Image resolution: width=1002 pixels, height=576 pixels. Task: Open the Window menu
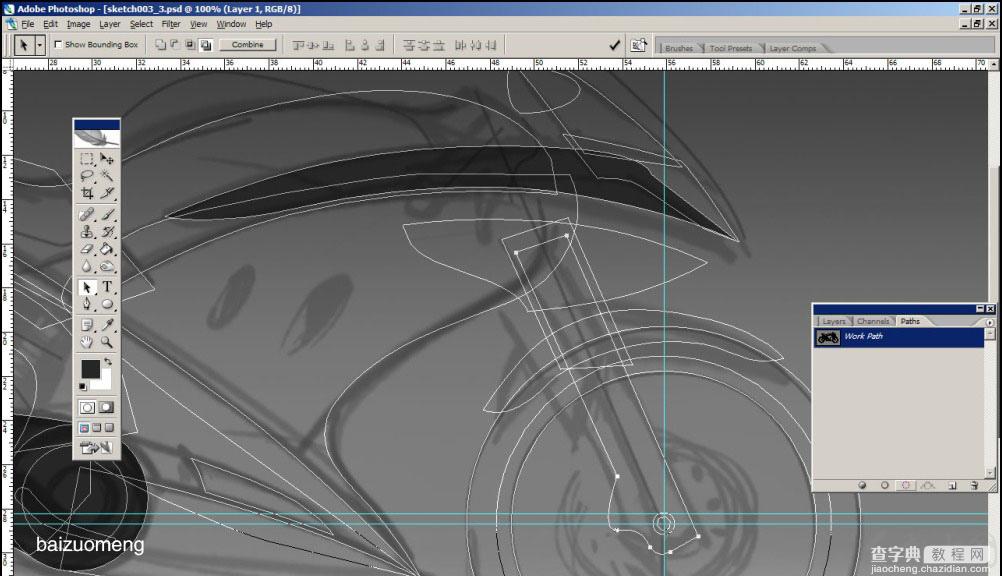[x=231, y=24]
